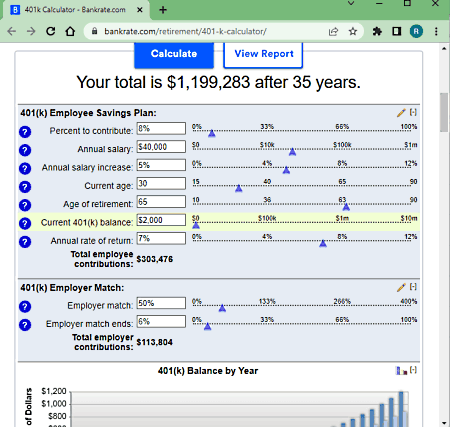Click pencil icon in Employer Match section

click(x=401, y=287)
